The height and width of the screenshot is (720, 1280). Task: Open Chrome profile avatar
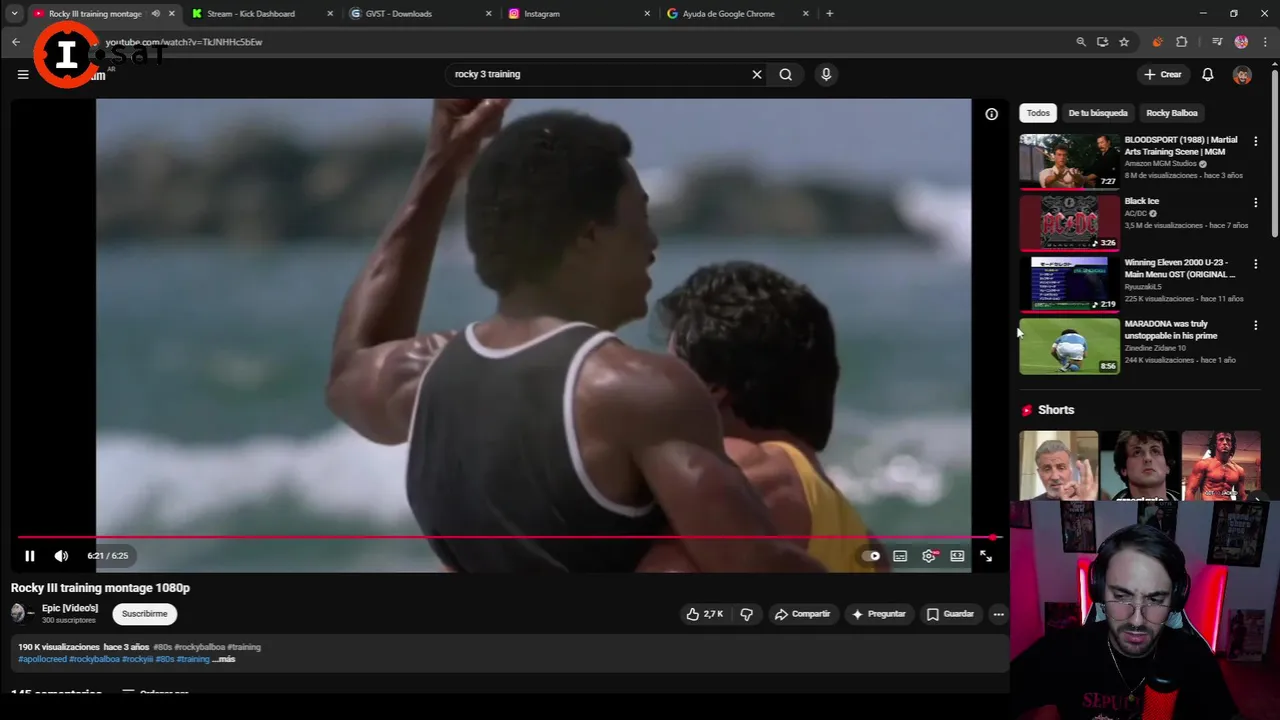1241,42
